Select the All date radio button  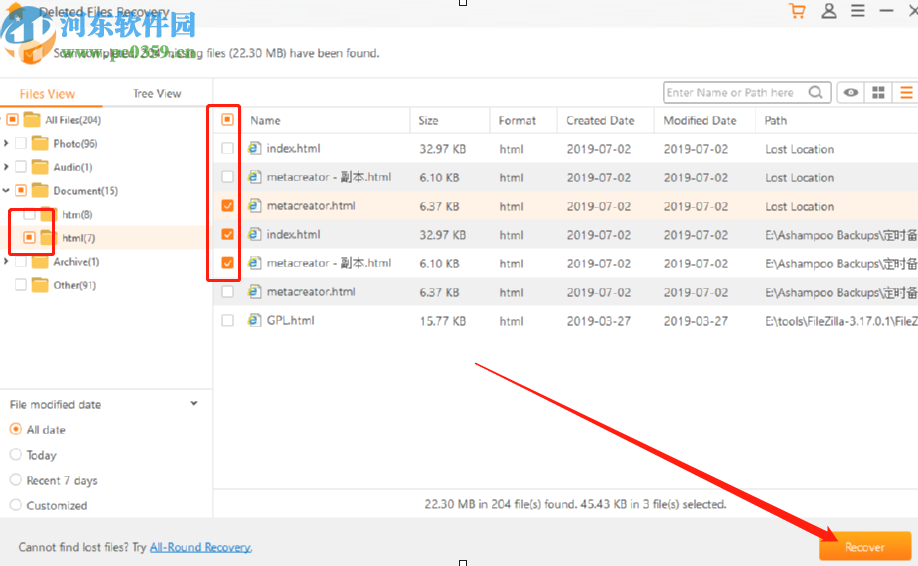[x=16, y=429]
